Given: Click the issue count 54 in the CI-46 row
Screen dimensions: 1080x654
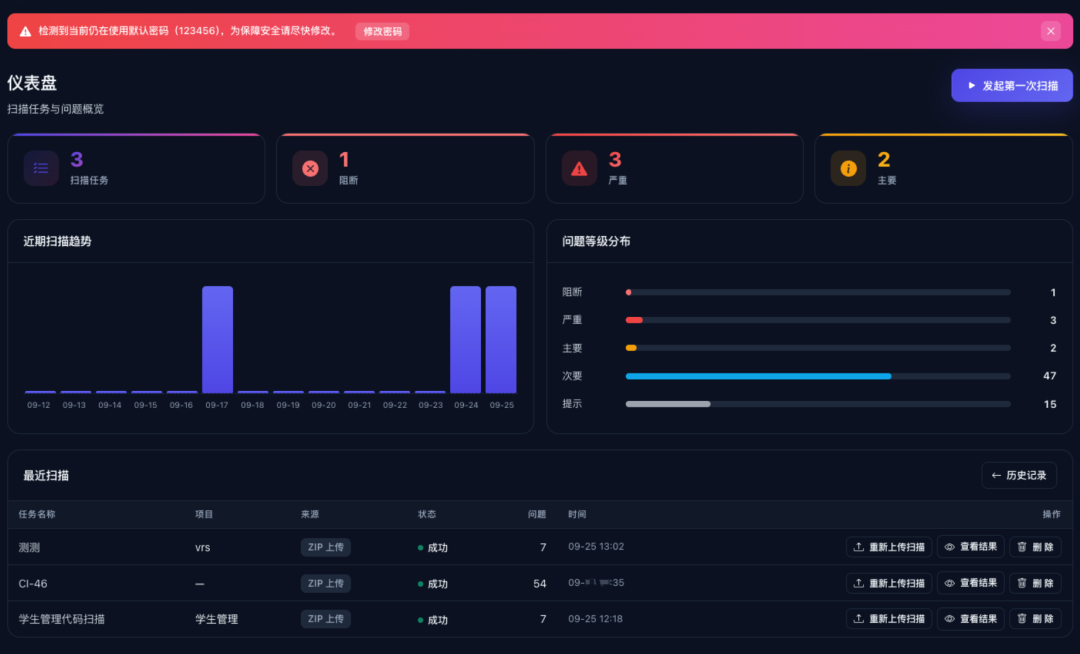Looking at the screenshot, I should [x=539, y=584].
